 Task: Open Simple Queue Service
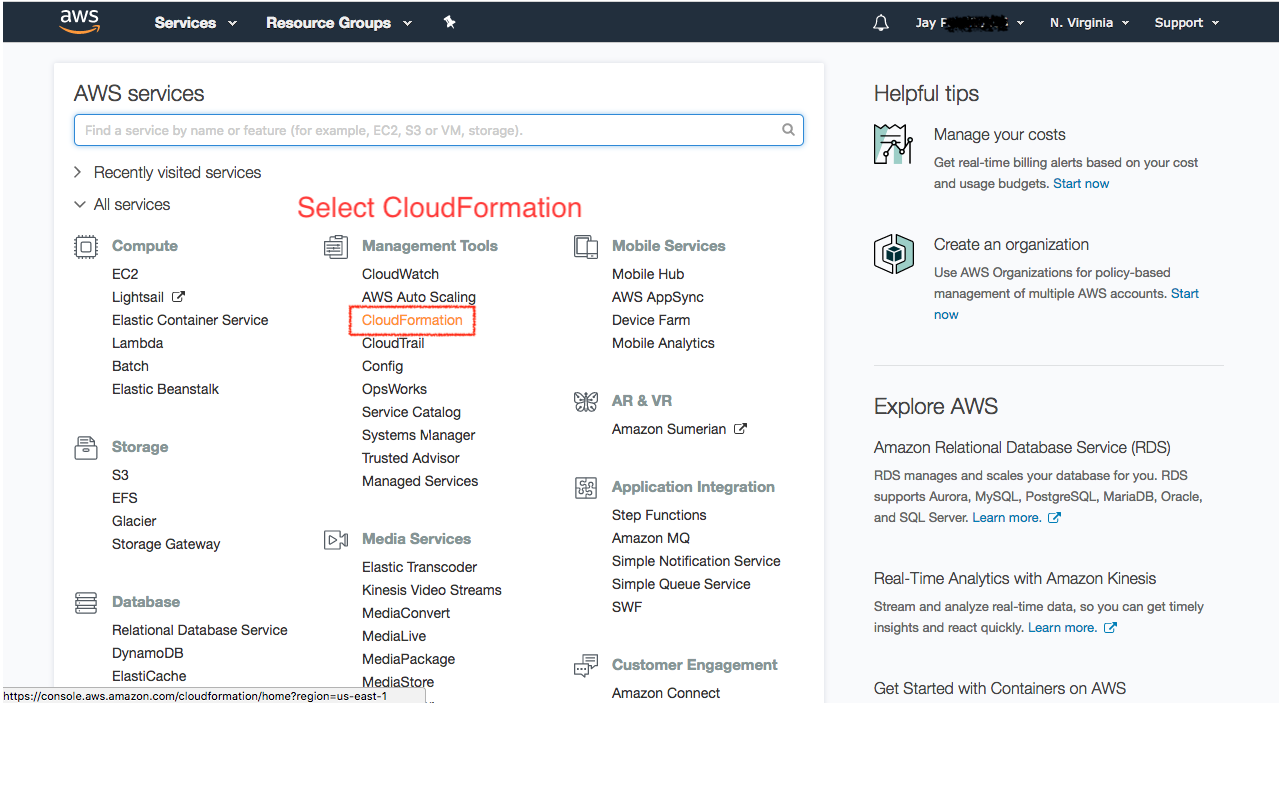(681, 584)
